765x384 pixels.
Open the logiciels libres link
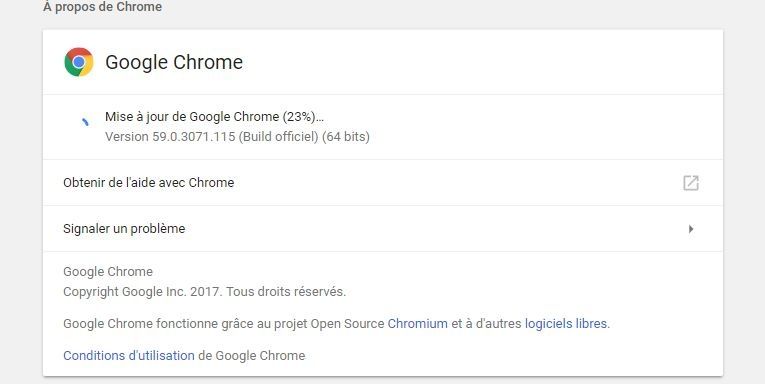click(x=566, y=323)
